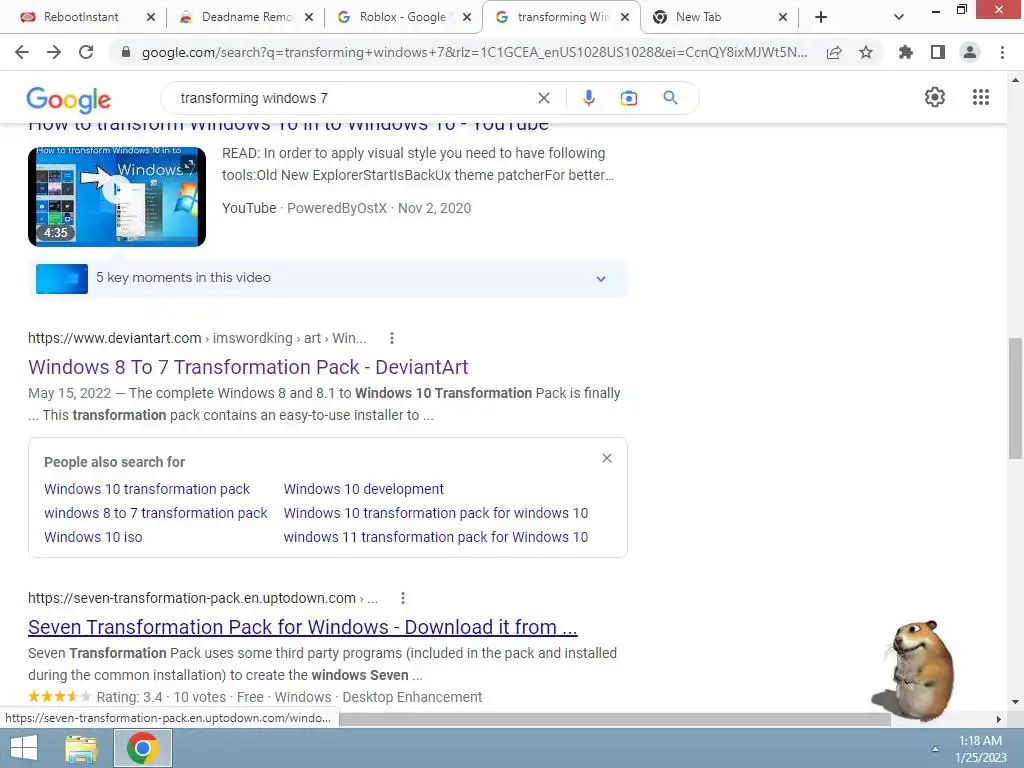Open the Chrome profile avatar
The width and height of the screenshot is (1024, 768).
[970, 52]
